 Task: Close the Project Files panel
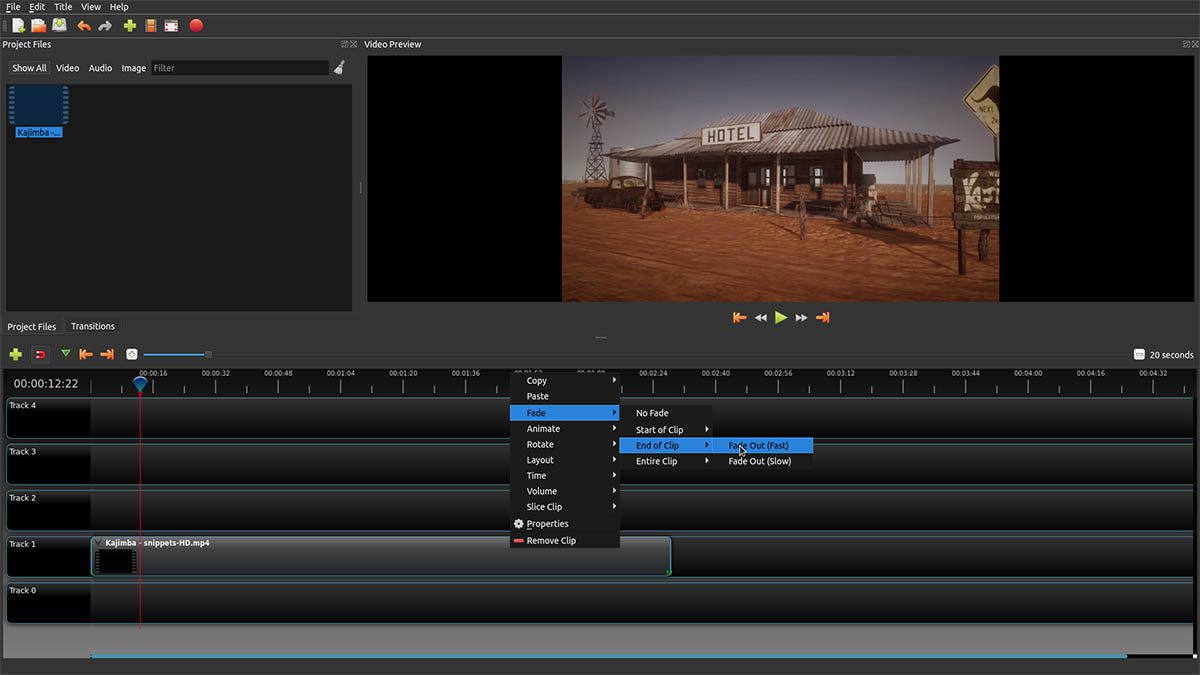point(353,44)
